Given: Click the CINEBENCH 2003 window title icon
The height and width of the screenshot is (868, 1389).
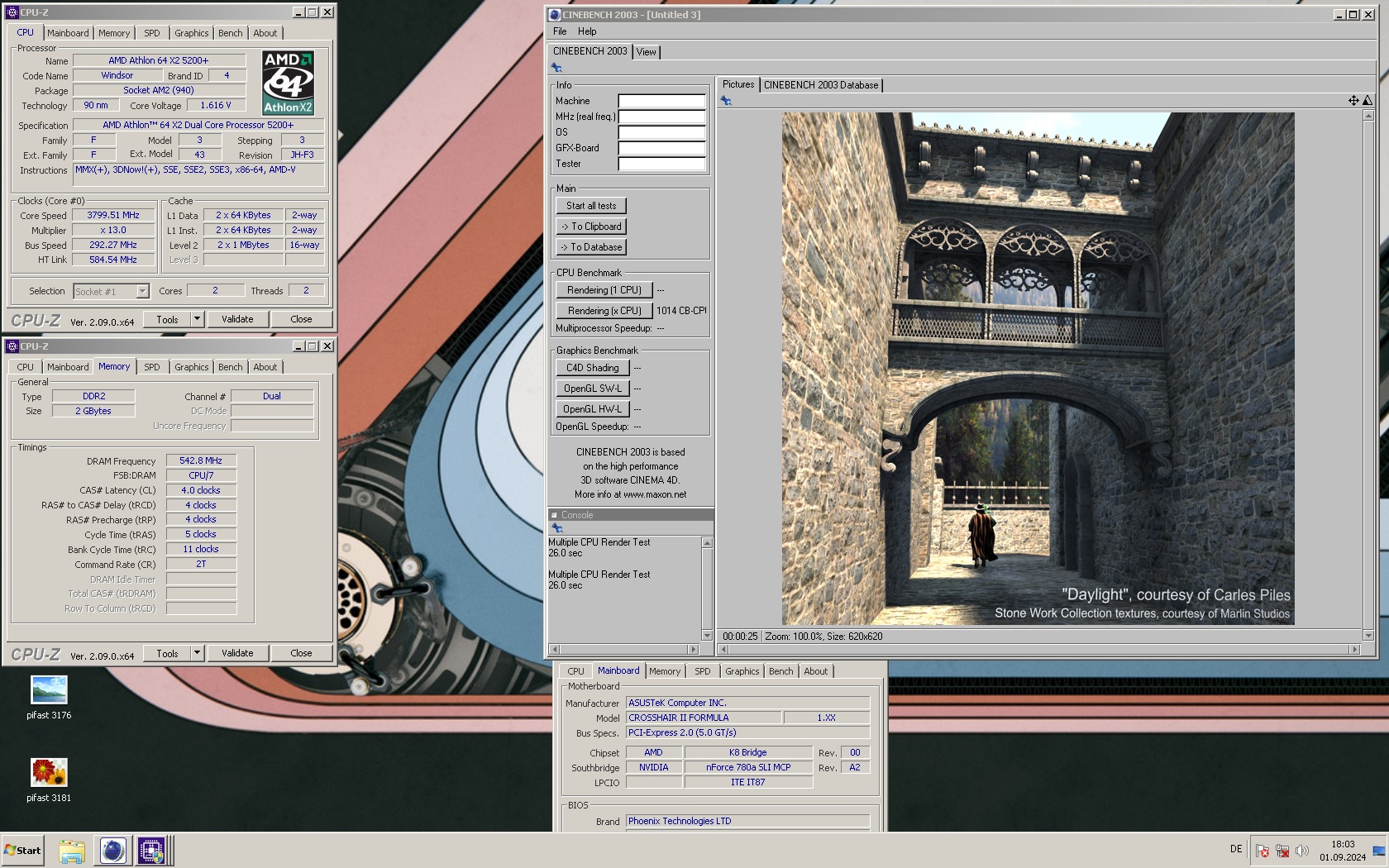Looking at the screenshot, I should point(555,14).
